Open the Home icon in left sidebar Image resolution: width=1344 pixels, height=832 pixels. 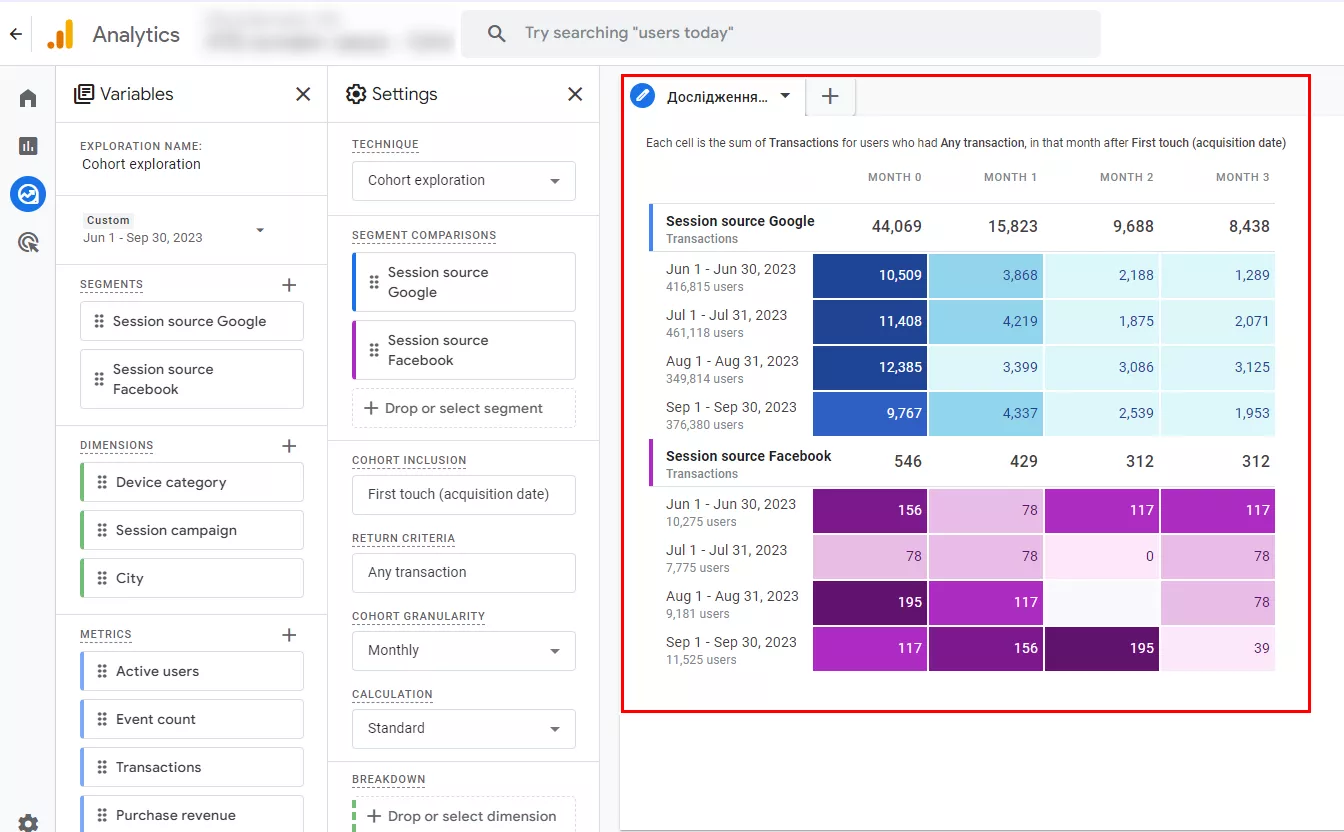coord(28,98)
